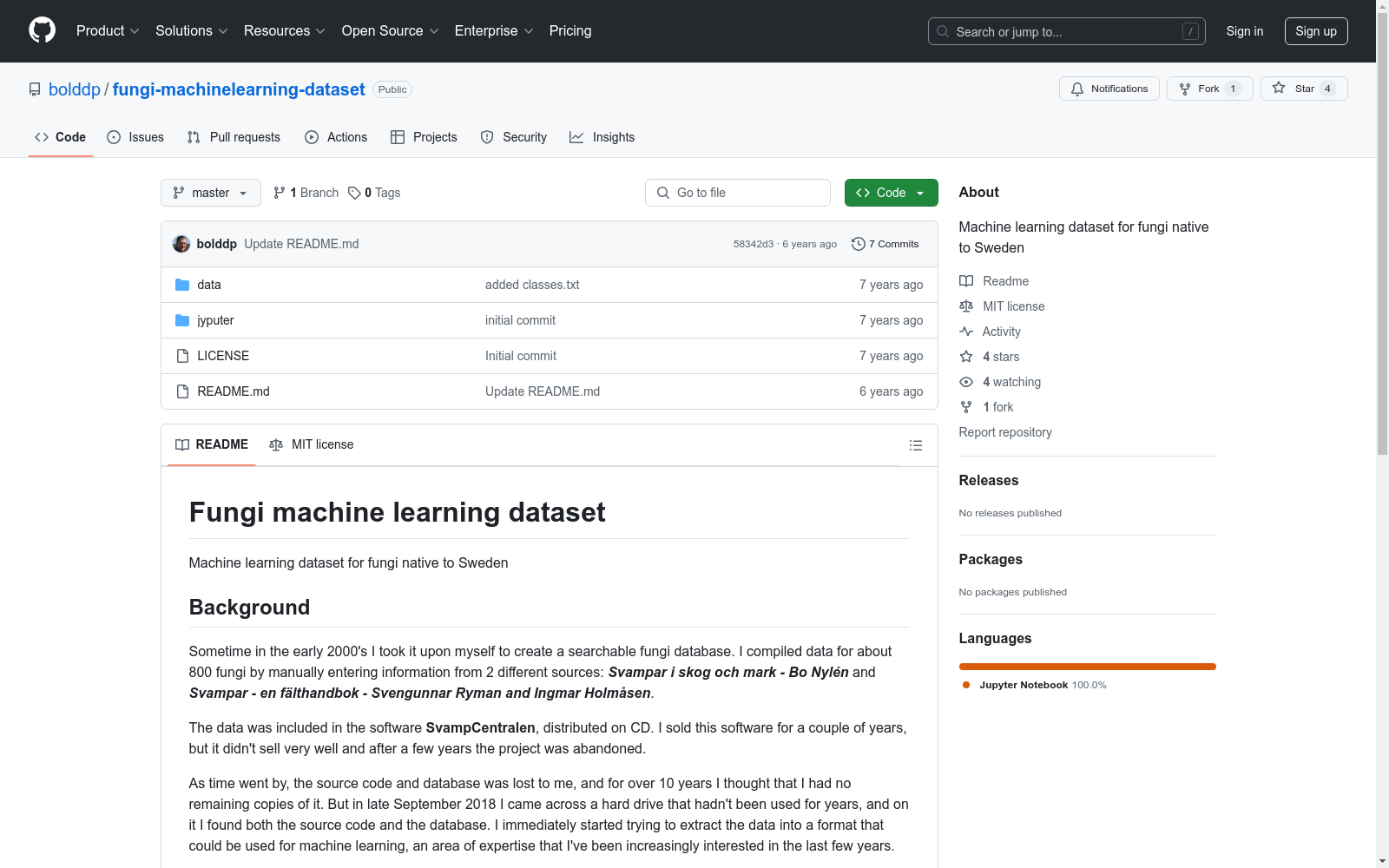Click the orange Languages progress bar
Viewport: 1389px width, 868px height.
[x=1088, y=667]
